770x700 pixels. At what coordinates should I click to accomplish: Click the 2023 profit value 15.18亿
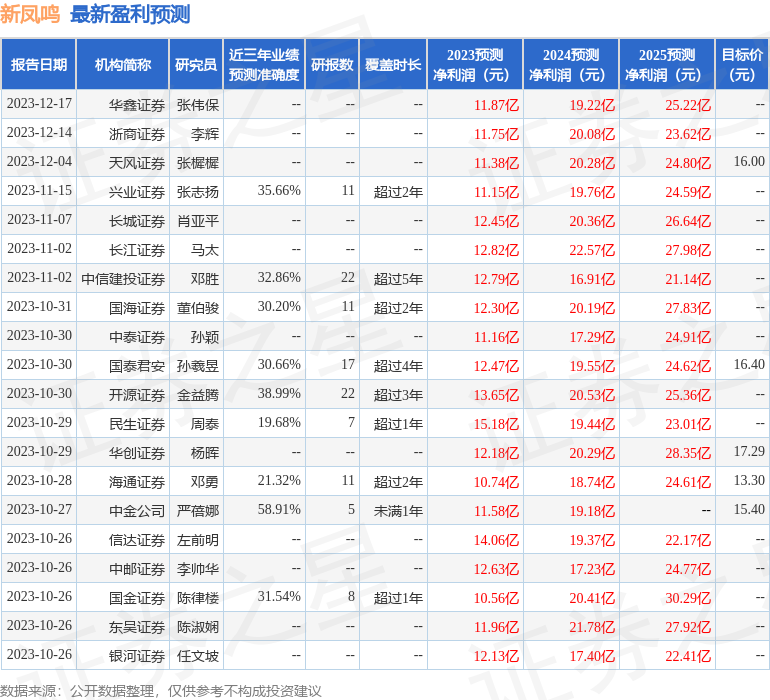(496, 424)
